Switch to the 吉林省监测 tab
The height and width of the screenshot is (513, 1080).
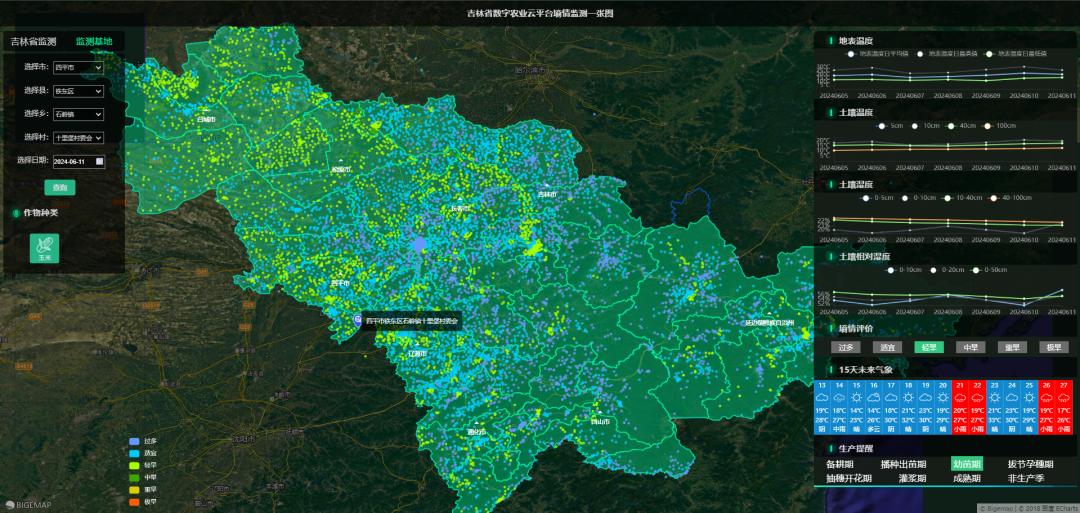point(34,42)
